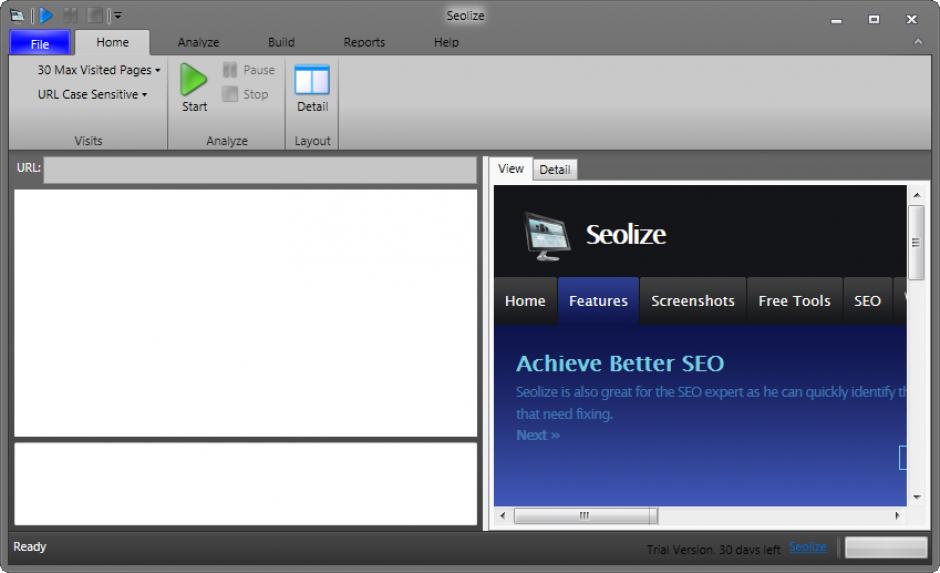Click the Seolize app icon in title bar
The image size is (940, 573).
tap(17, 15)
